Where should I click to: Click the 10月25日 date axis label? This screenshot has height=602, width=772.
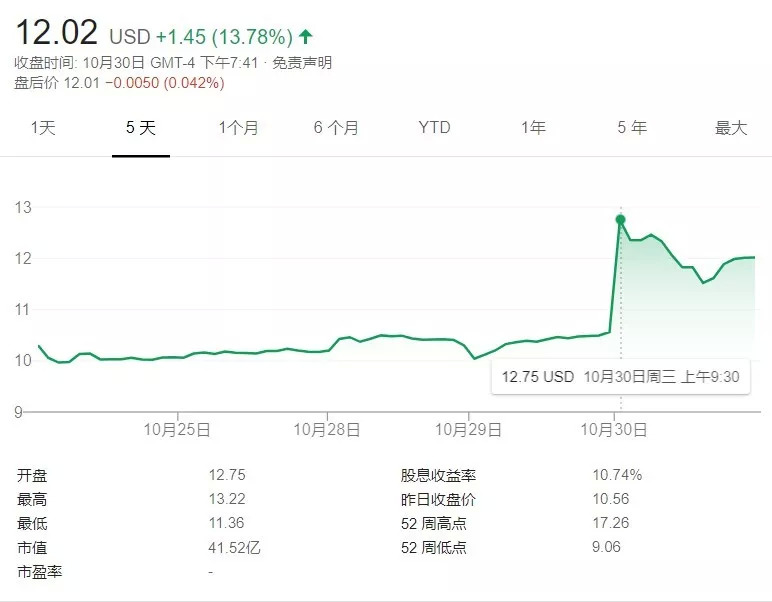click(x=177, y=429)
